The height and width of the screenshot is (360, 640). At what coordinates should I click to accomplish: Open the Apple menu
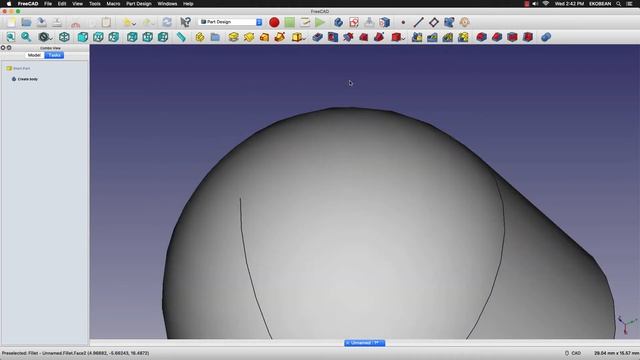pos(9,4)
